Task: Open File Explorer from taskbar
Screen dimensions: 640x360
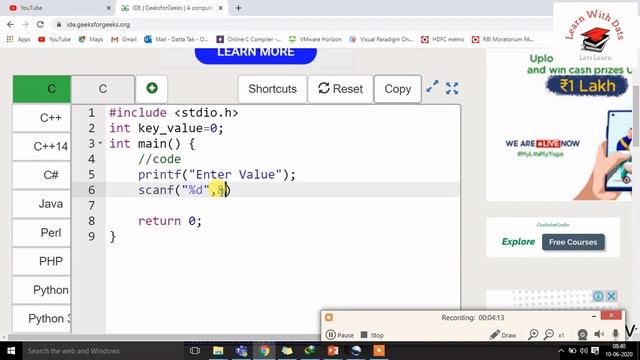Action: pos(218,351)
